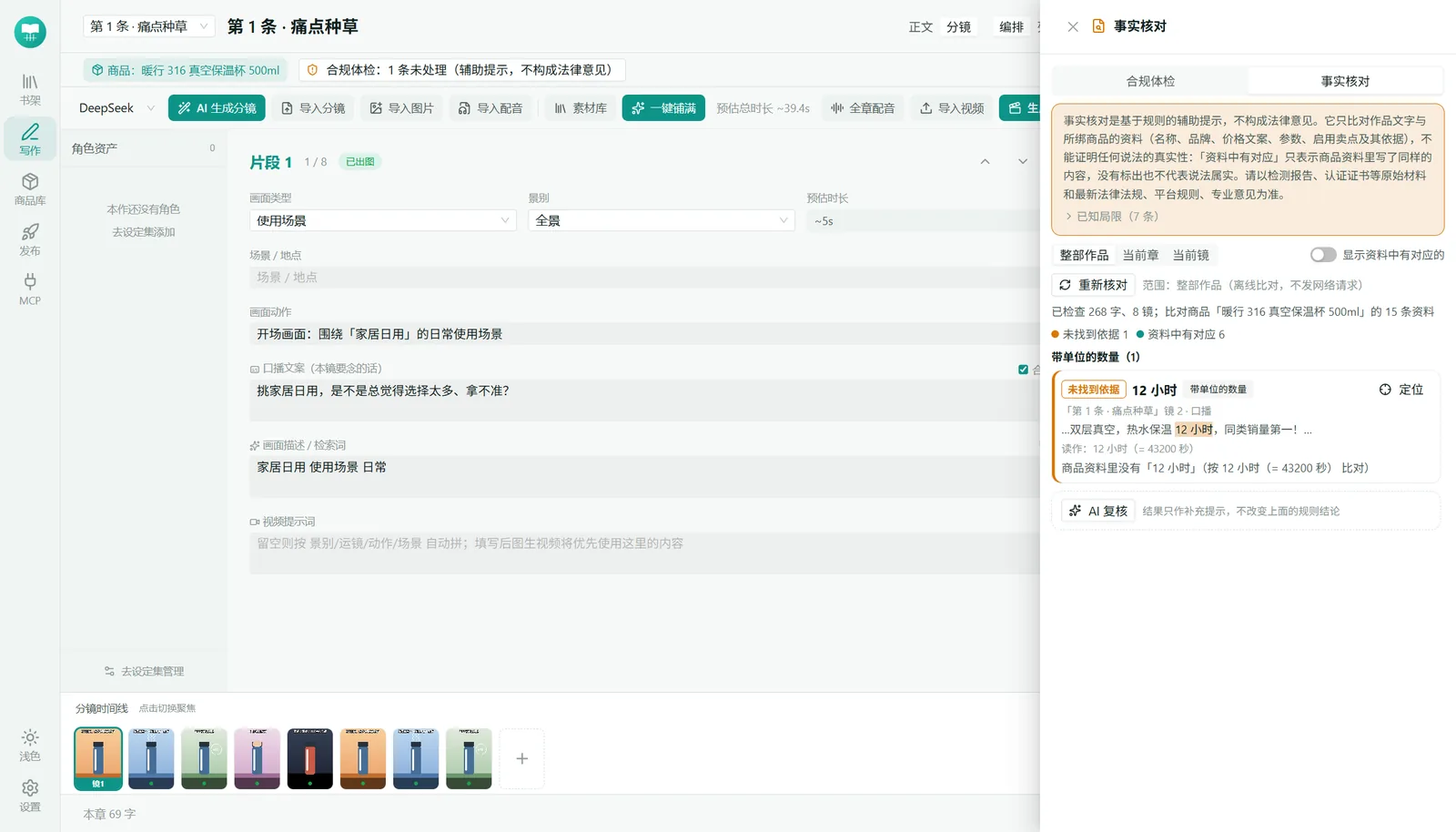Click into the 场景 / 地点 input field
1456x832 pixels.
pyautogui.click(x=644, y=277)
